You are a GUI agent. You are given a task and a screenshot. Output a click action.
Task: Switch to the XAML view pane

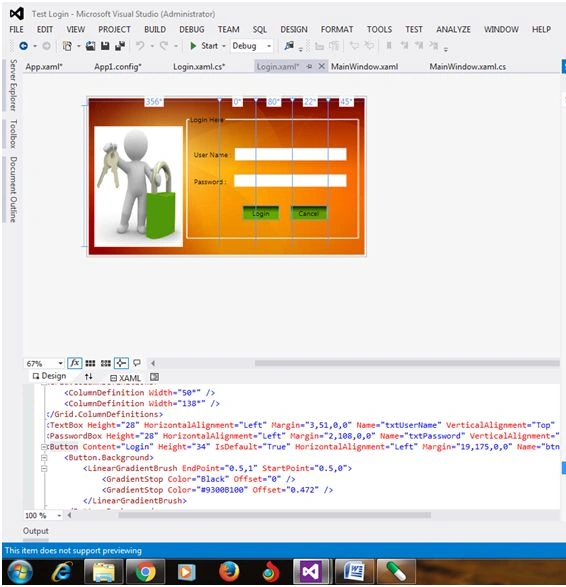[x=125, y=378]
